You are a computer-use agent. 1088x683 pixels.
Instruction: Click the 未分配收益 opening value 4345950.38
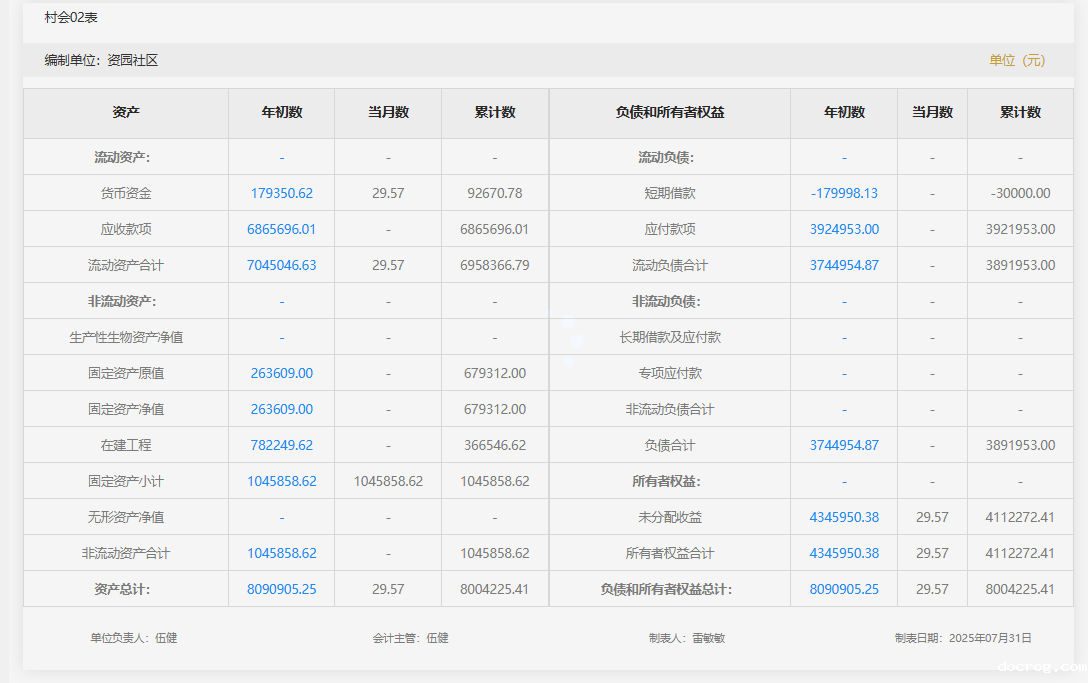[x=844, y=517]
